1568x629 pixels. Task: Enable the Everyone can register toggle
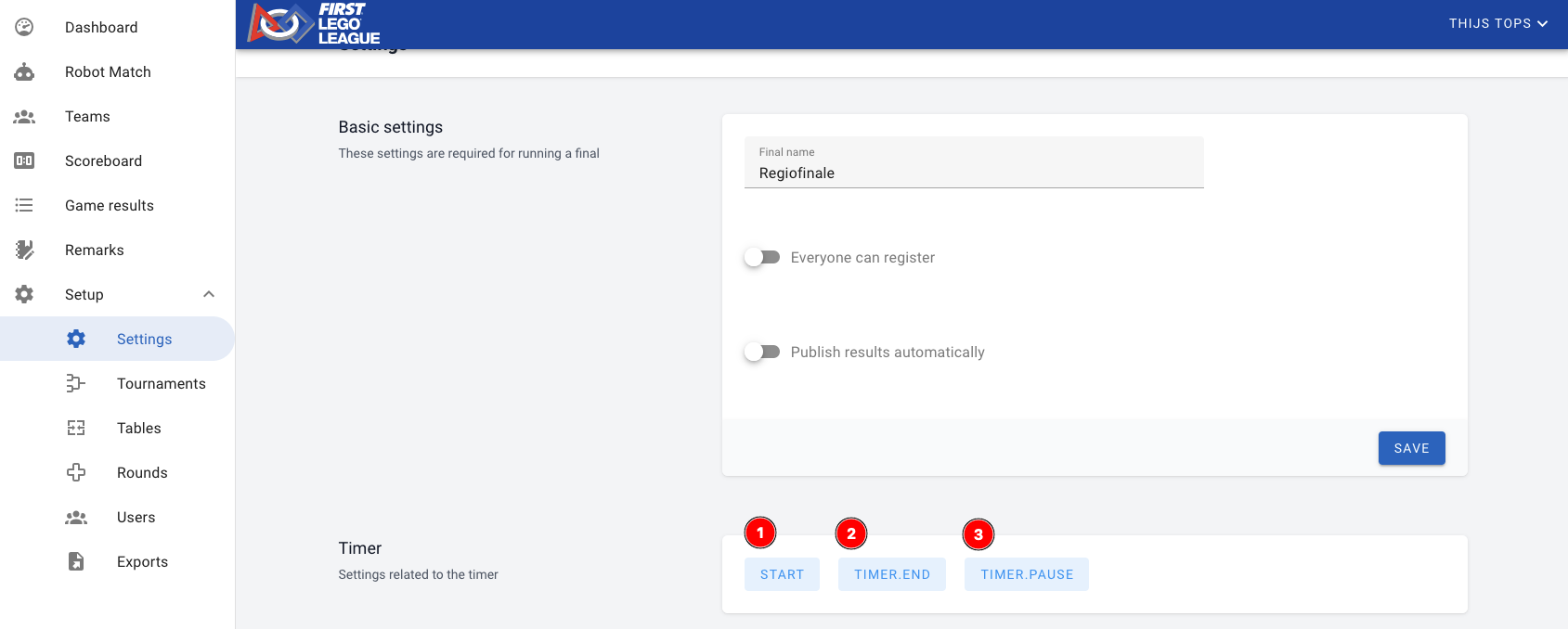pyautogui.click(x=762, y=258)
